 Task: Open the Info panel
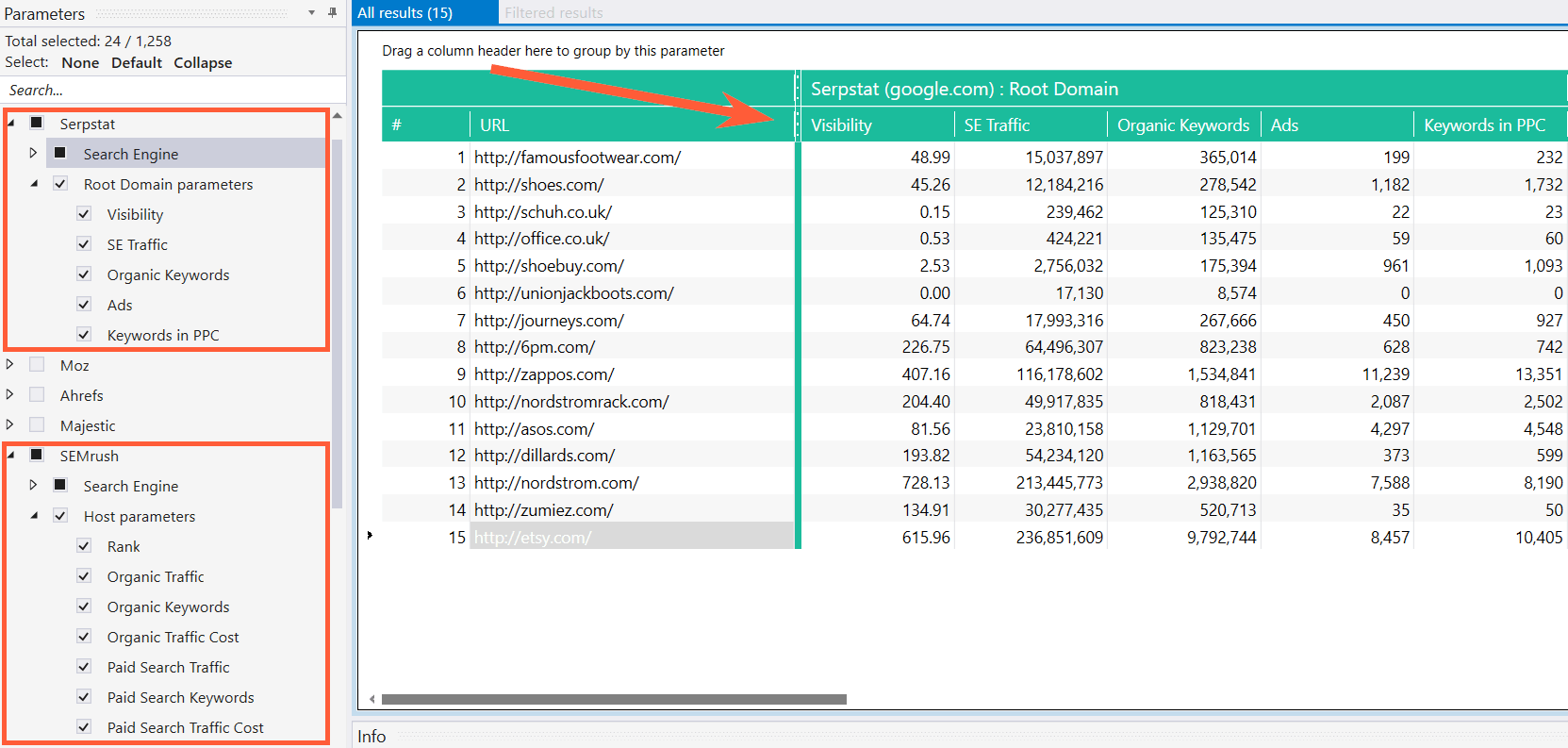pos(371,736)
